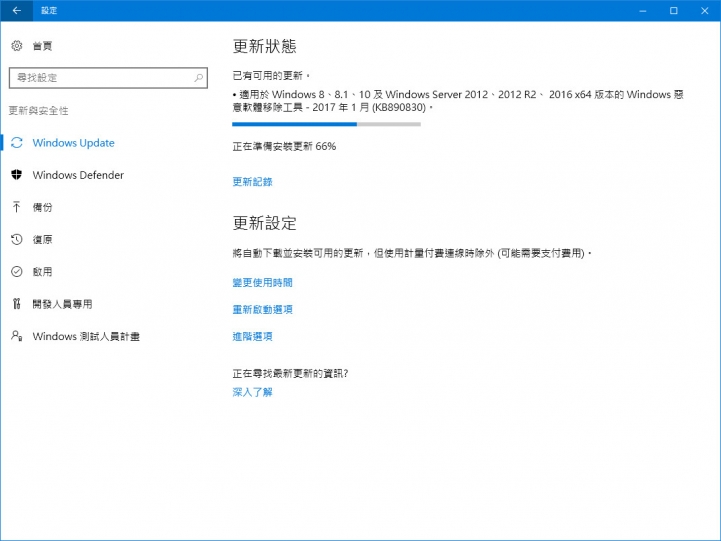The image size is (721, 541).
Task: Click the 更新與安全性 category label
Action: point(39,111)
